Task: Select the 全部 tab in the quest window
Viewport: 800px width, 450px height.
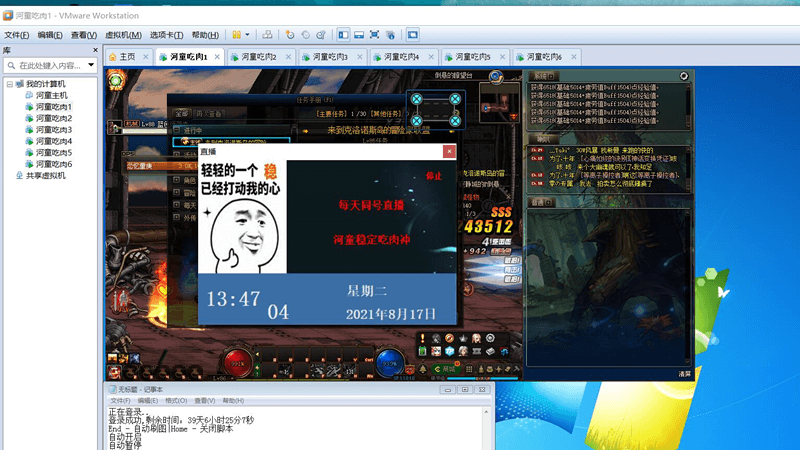Action: point(182,113)
